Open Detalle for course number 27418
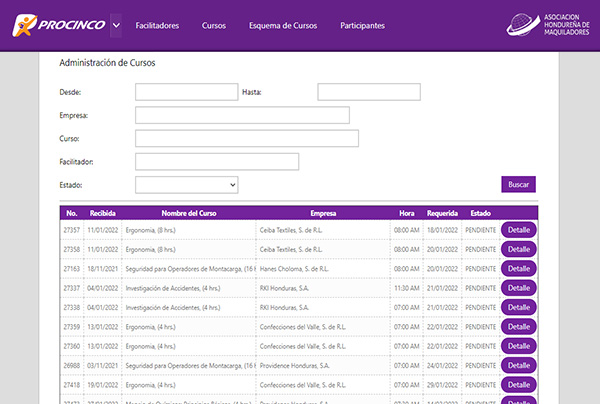 pyautogui.click(x=518, y=384)
